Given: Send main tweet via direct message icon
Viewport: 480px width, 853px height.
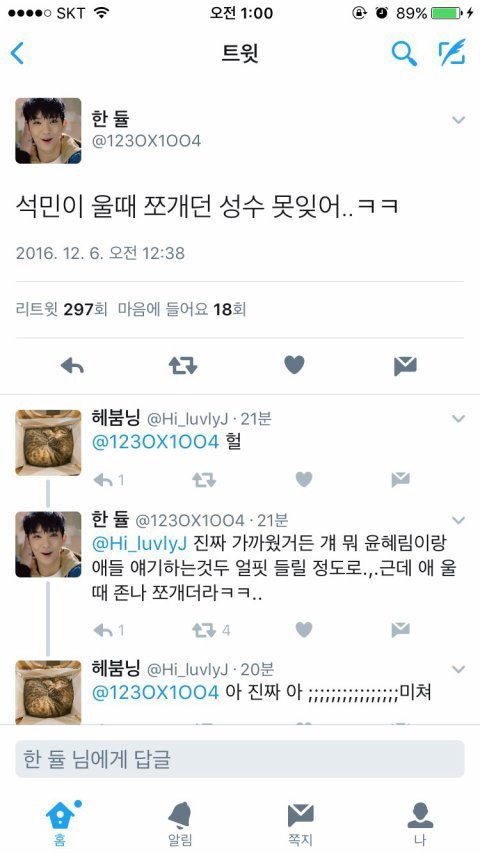Looking at the screenshot, I should pos(405,367).
